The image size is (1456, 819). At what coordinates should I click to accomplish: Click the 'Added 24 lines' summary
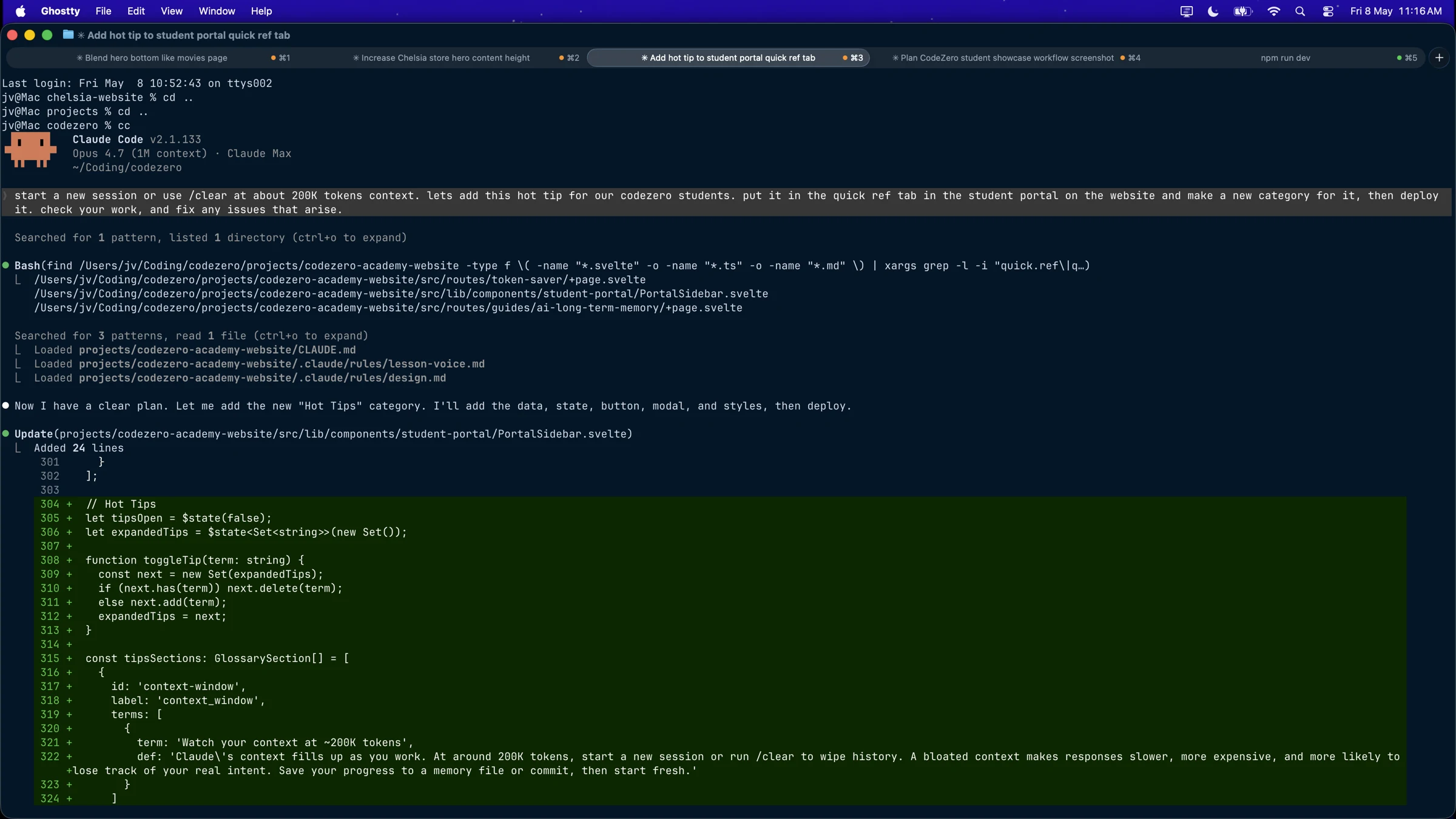coord(79,448)
